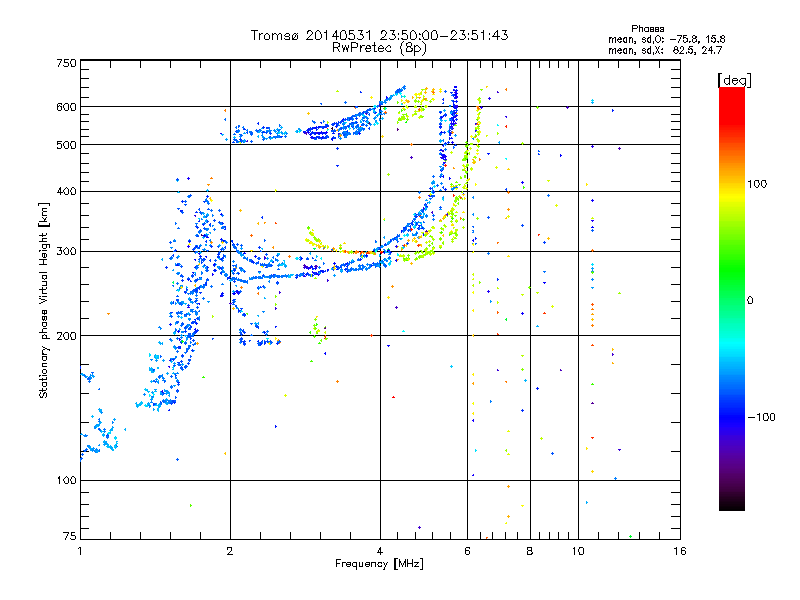
Task: Click the 'RwPretec (8p)' subtitle
Action: pyautogui.click(x=379, y=48)
